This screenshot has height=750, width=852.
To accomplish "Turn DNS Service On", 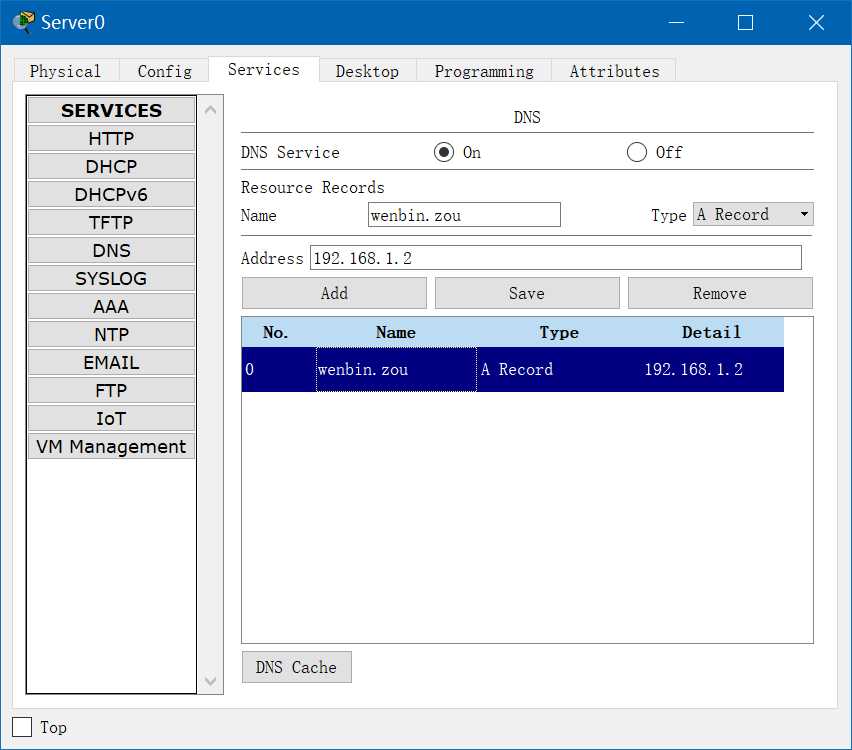I will pos(444,152).
